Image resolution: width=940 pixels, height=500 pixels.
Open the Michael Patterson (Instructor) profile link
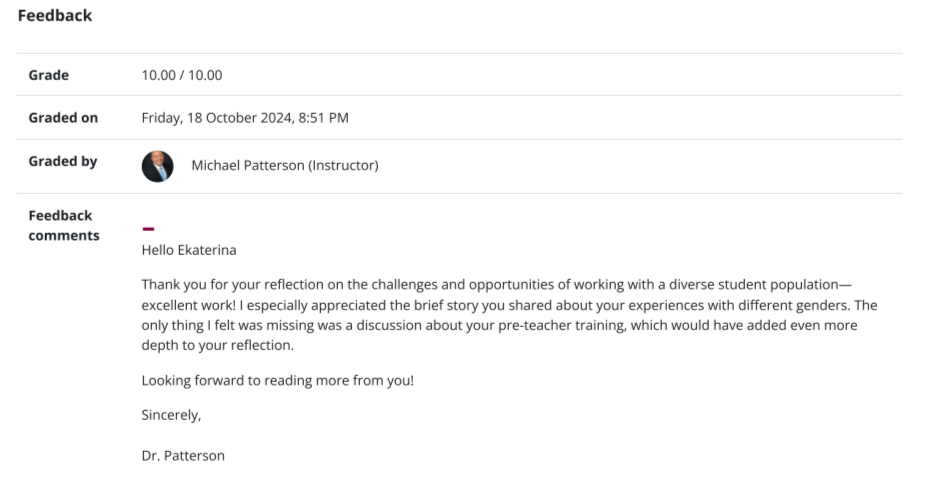[284, 166]
